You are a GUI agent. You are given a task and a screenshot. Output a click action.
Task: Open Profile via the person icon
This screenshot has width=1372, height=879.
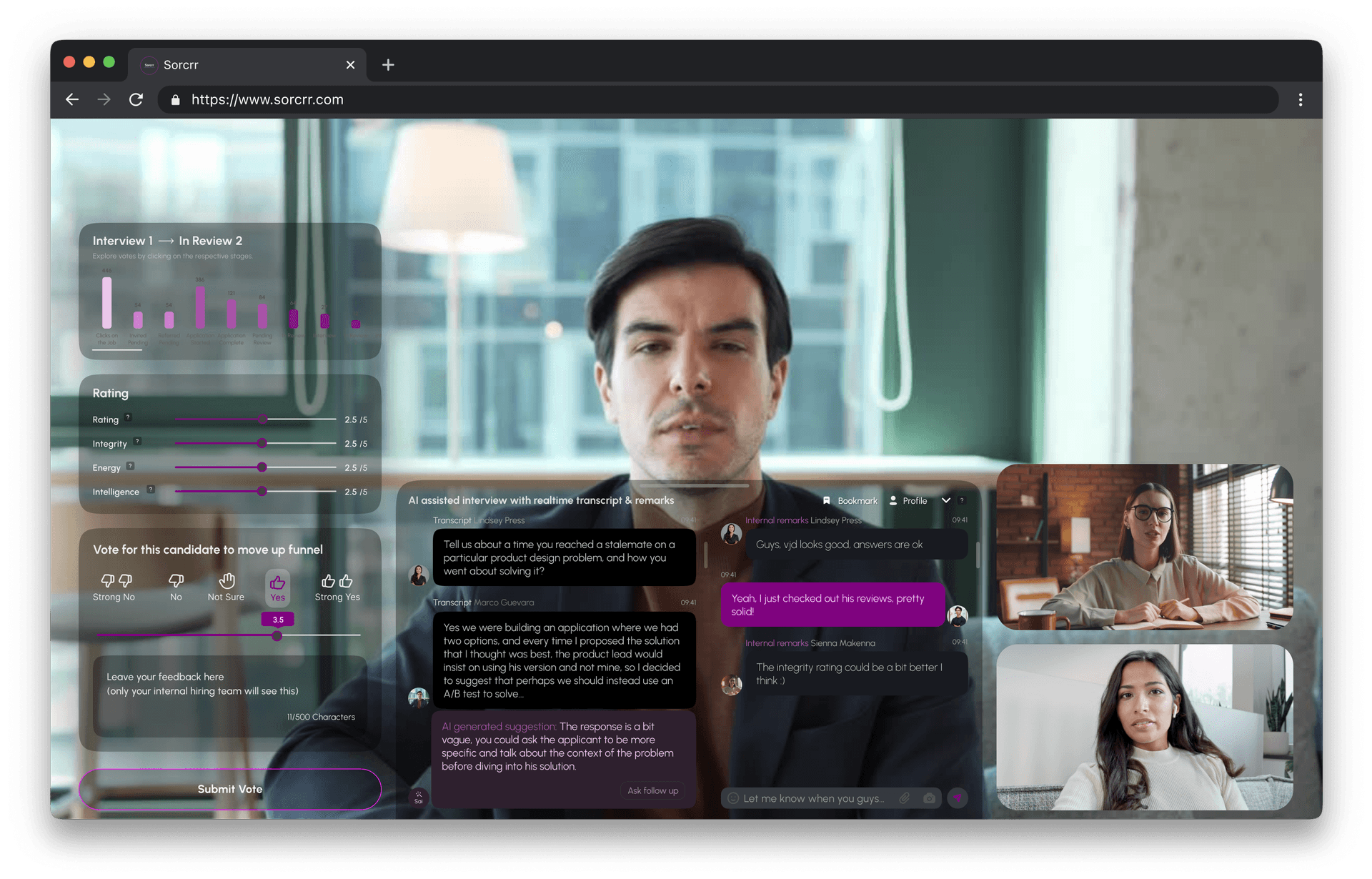coord(893,500)
